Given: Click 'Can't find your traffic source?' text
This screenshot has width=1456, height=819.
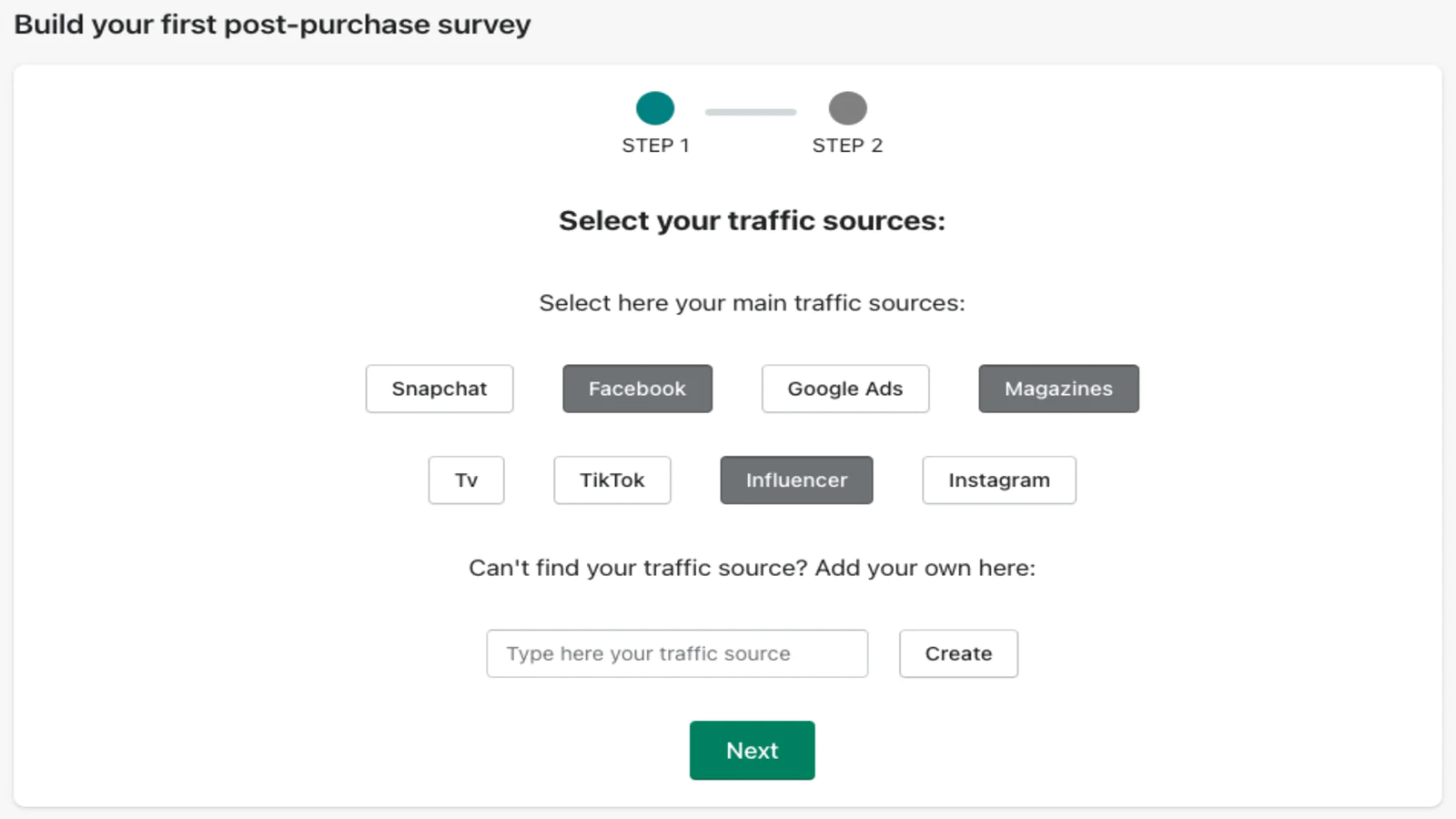Looking at the screenshot, I should pyautogui.click(x=638, y=568).
